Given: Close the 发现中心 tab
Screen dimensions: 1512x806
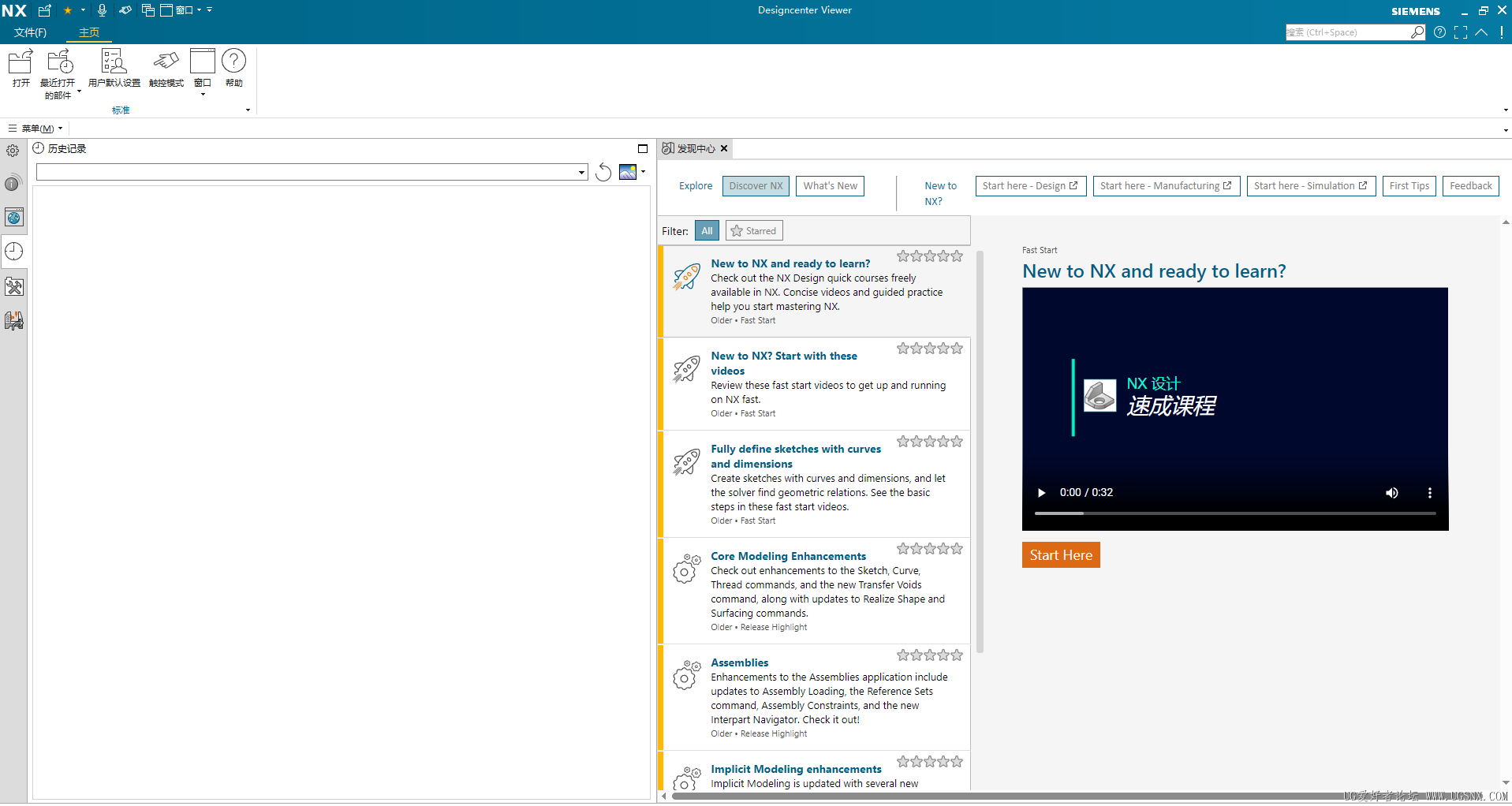Looking at the screenshot, I should [724, 148].
